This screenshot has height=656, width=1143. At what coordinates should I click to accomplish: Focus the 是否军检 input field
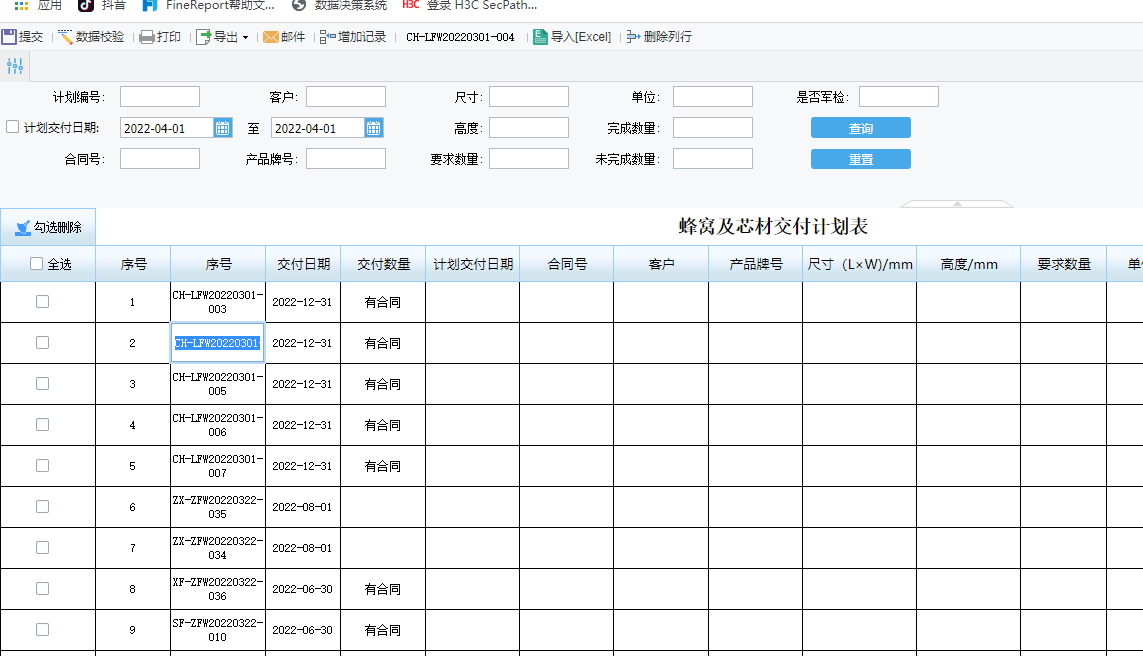898,97
